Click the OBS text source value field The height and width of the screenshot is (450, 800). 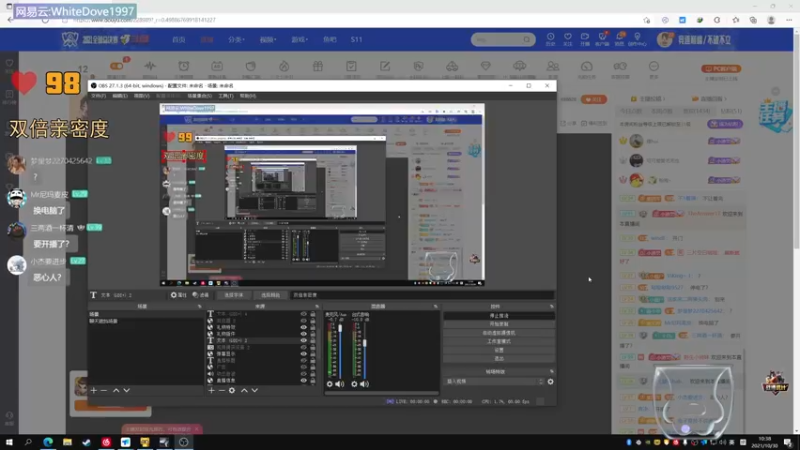coord(422,295)
